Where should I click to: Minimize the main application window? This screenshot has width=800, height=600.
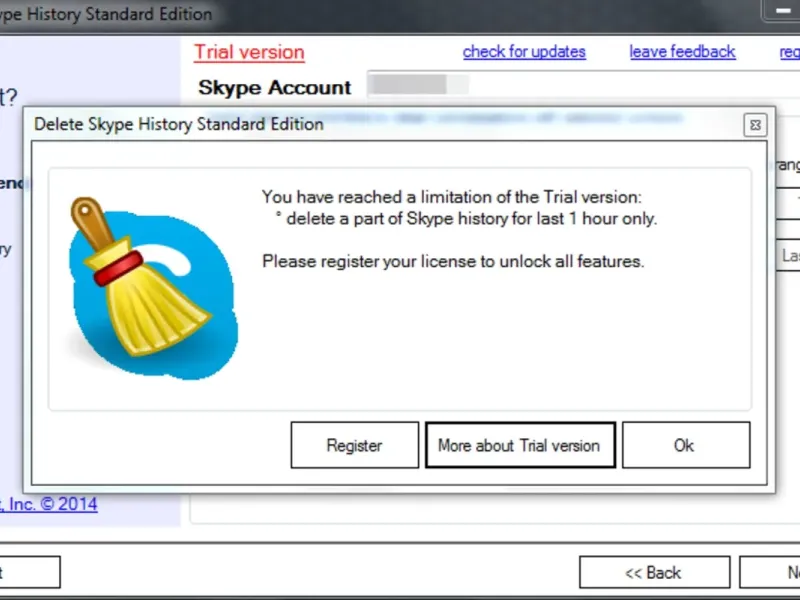[x=782, y=11]
